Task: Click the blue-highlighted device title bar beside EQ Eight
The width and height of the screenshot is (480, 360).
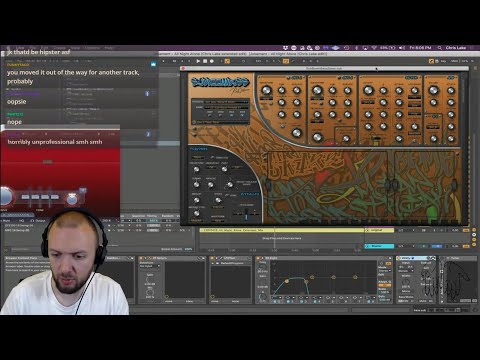Action: pyautogui.click(x=416, y=258)
